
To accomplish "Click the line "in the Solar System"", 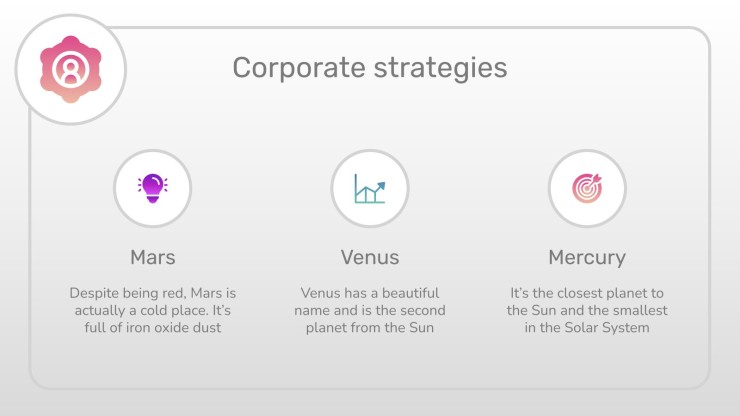I will 587,328.
